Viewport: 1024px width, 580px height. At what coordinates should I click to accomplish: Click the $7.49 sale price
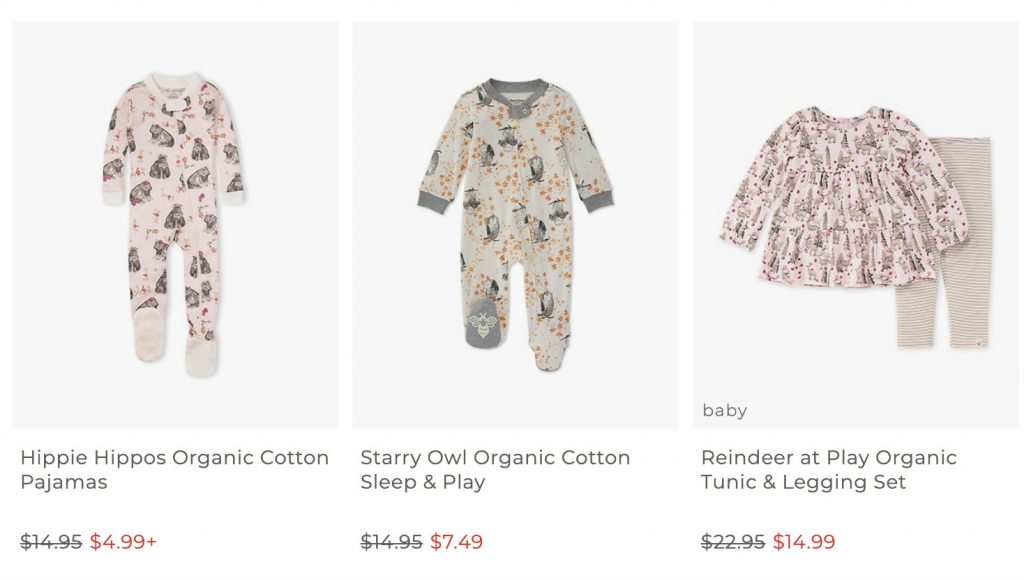[x=457, y=542]
